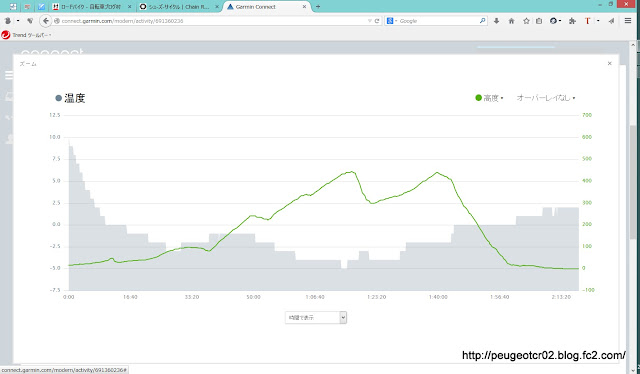Screen dimensions: 640x374
Task: Open the puzzle-piece add-ons icon
Action: tap(572, 21)
